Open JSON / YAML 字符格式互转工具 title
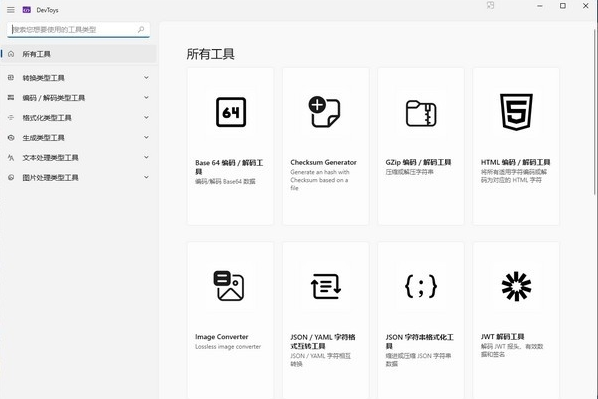Viewport: 598px width, 399px height. coord(323,341)
